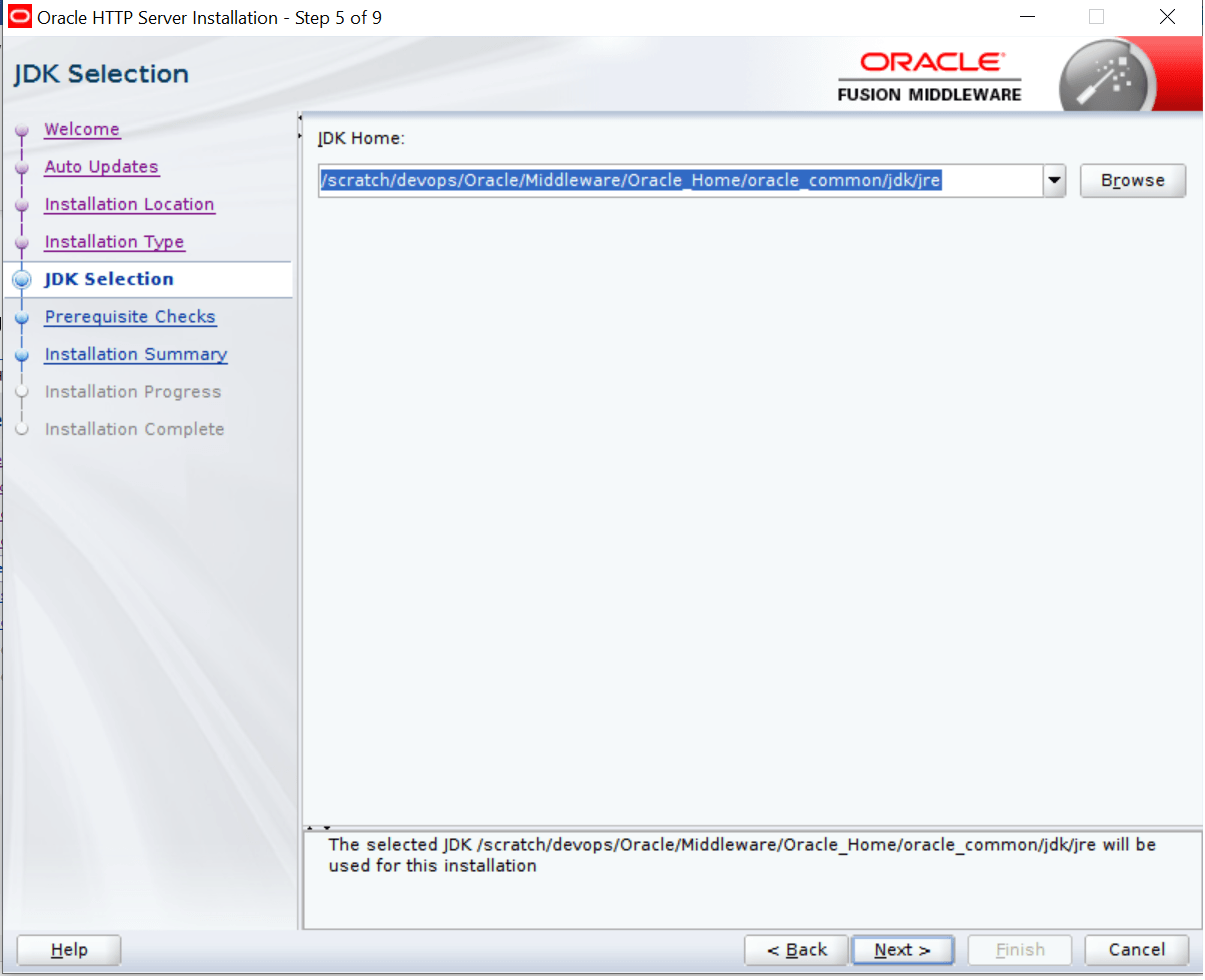
Task: Click the dot next to Prerequisite Checks step
Action: [x=22, y=316]
